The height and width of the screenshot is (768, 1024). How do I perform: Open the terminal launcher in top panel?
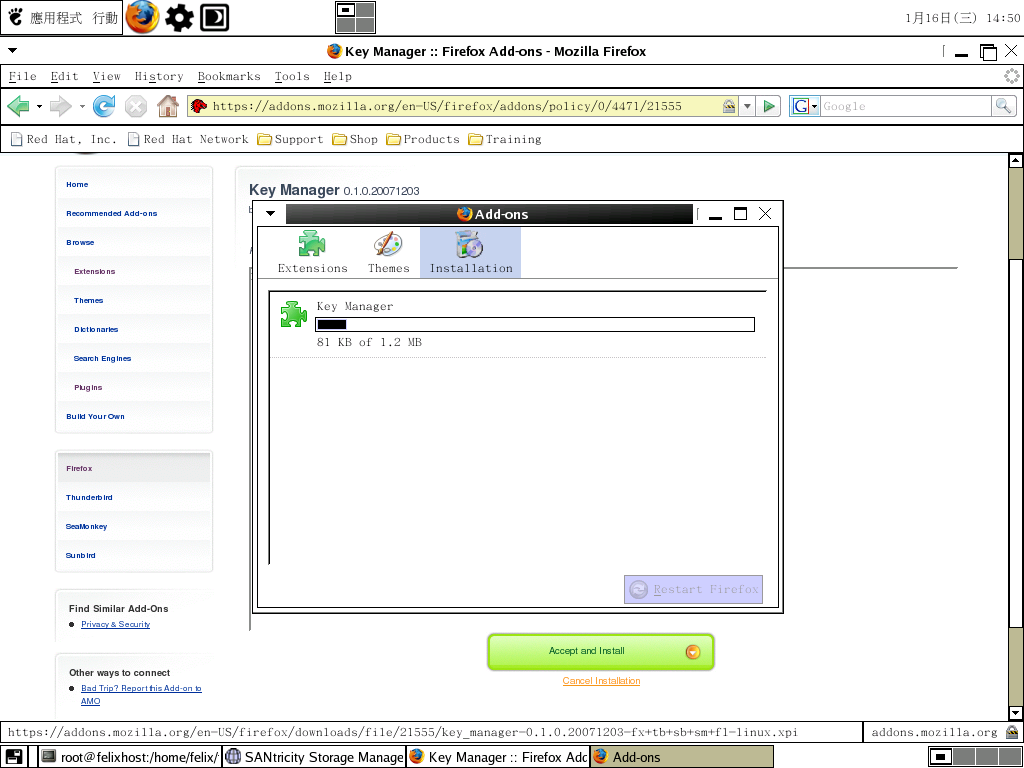(214, 18)
